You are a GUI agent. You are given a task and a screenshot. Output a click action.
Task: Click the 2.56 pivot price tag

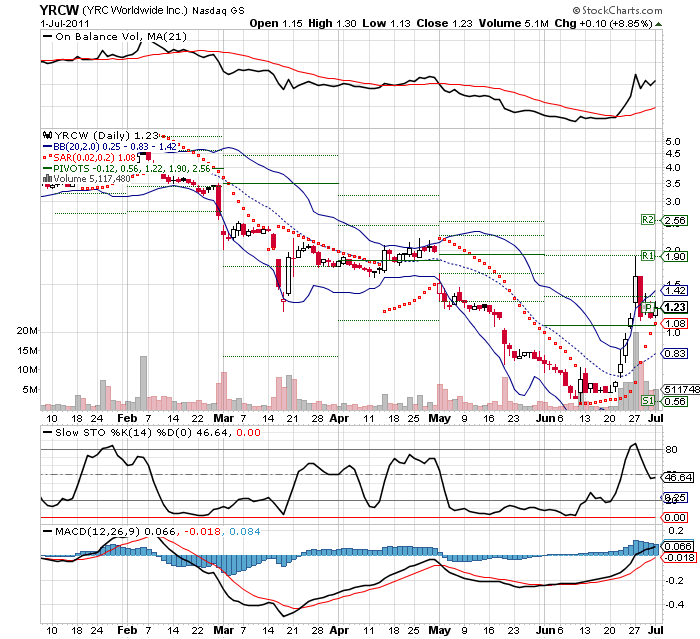pos(675,220)
